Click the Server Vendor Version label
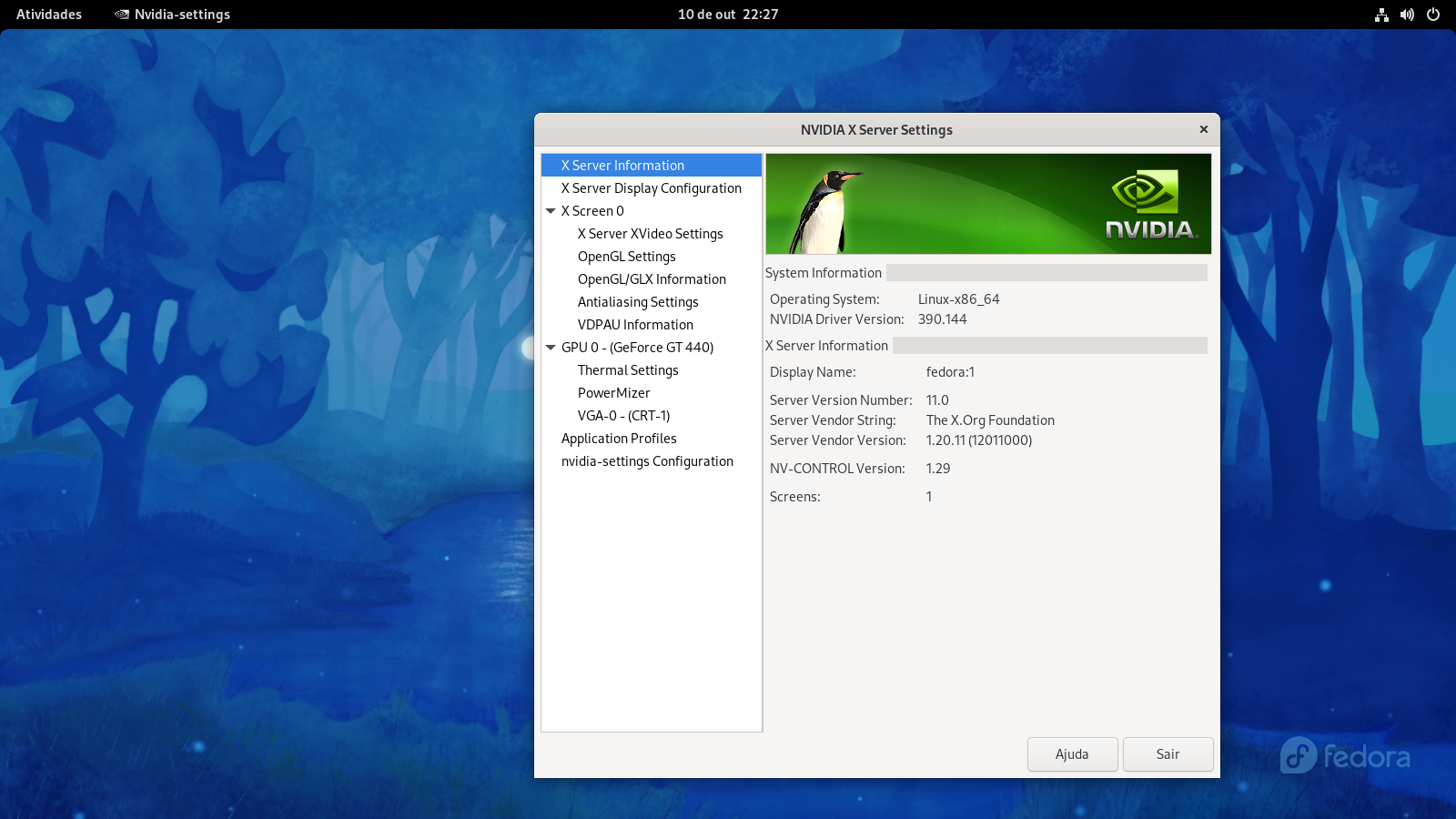 pyautogui.click(x=838, y=440)
